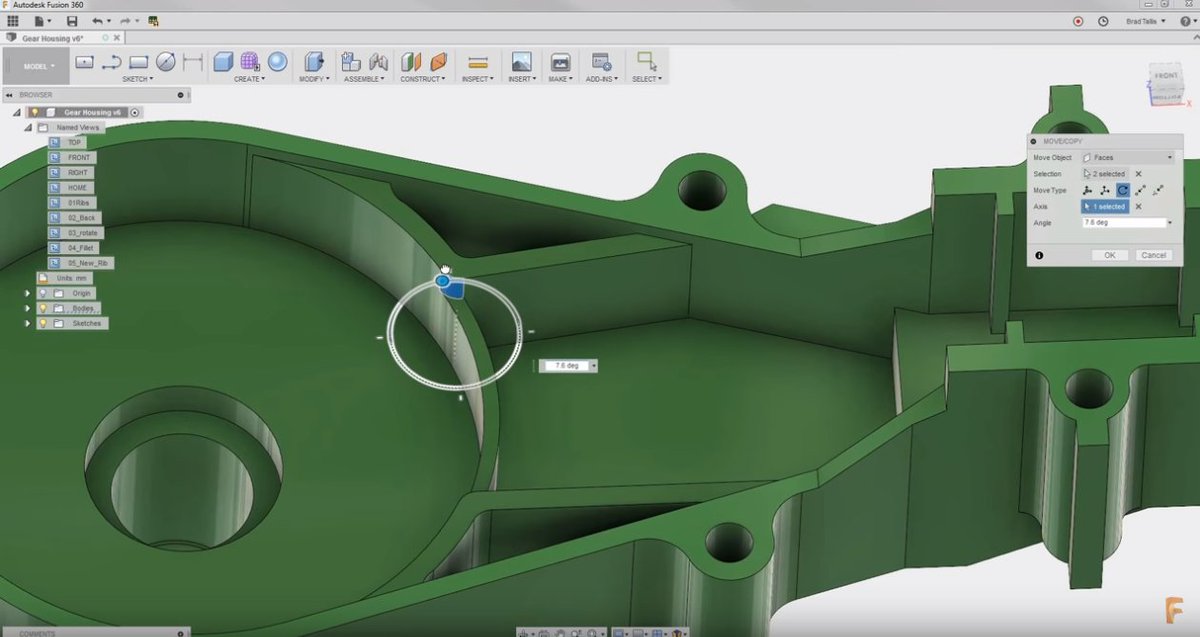Screen dimensions: 1200x637
Task: Click the Plane at Angle icon
Action: coord(438,62)
